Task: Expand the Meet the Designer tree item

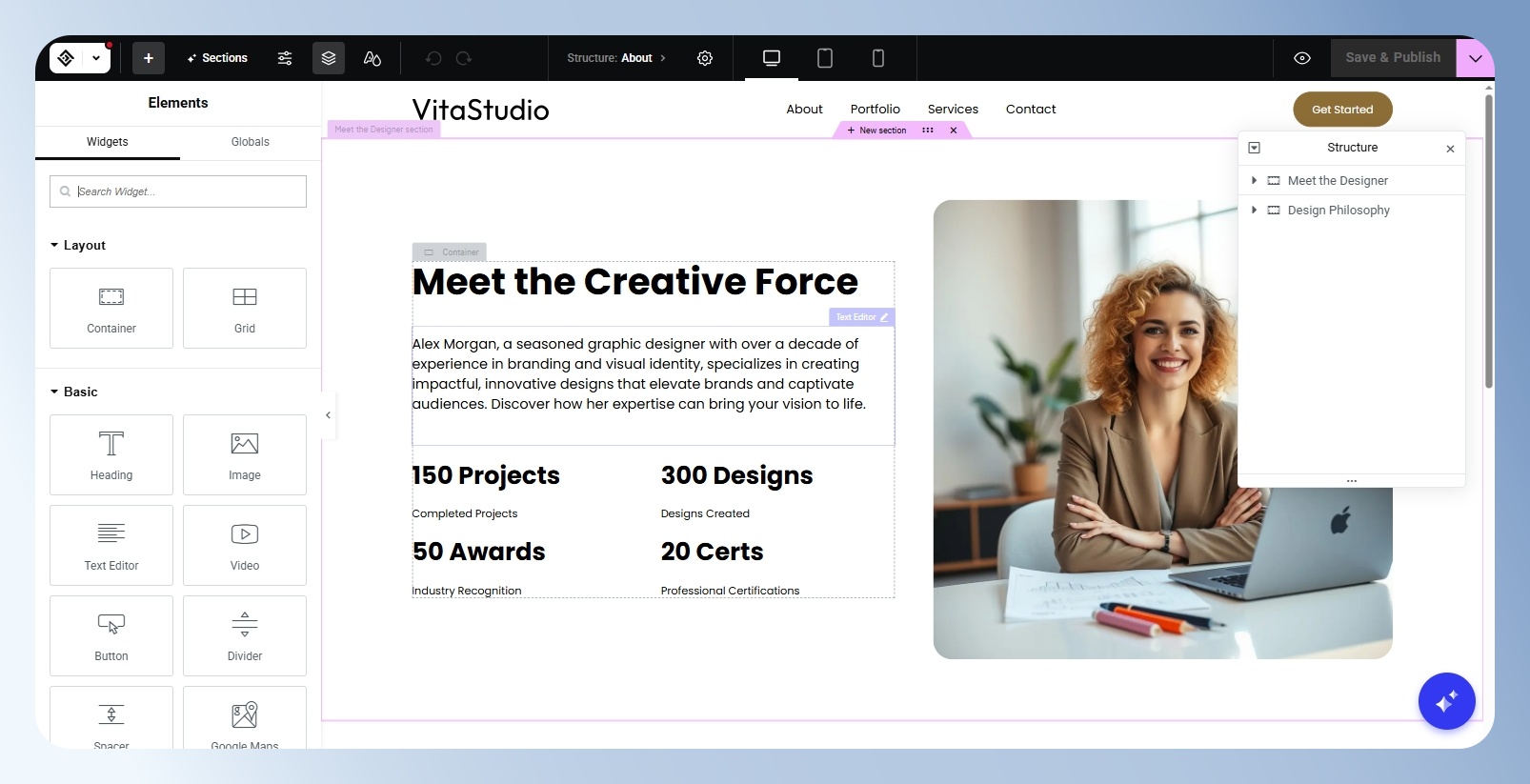Action: point(1254,180)
